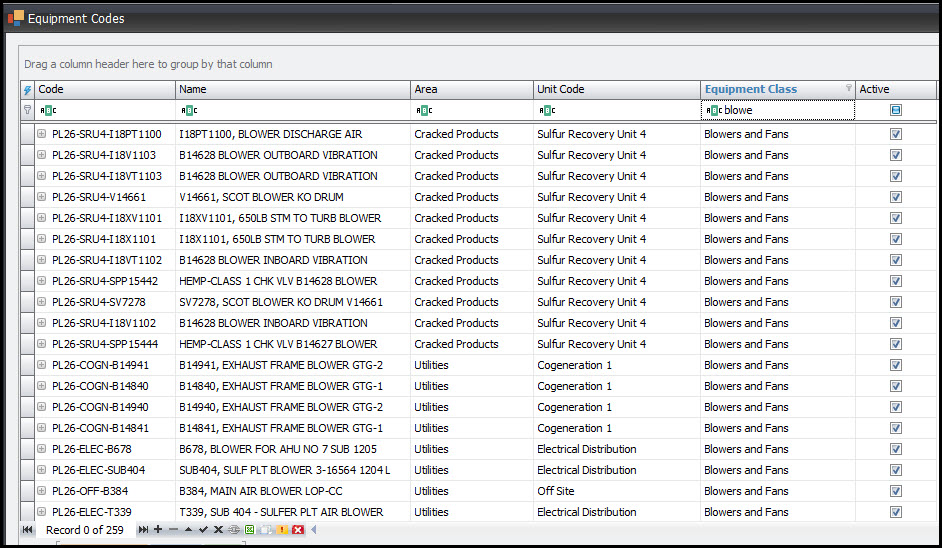Expand row PL26-SRU4-SPP15444
This screenshot has height=548, width=942.
[41, 344]
